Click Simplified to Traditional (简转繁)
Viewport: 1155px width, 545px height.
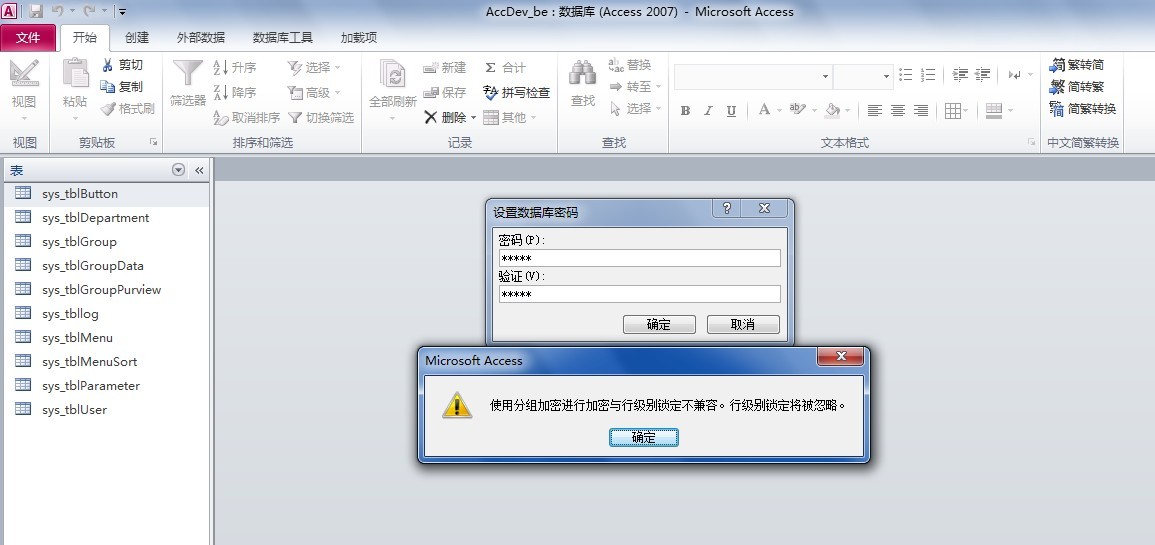pyautogui.click(x=1076, y=87)
